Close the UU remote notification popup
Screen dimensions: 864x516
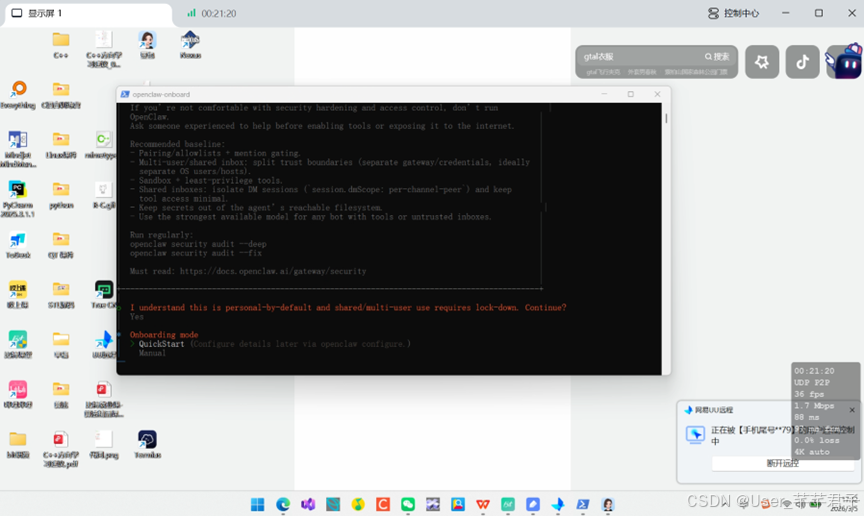(x=852, y=410)
